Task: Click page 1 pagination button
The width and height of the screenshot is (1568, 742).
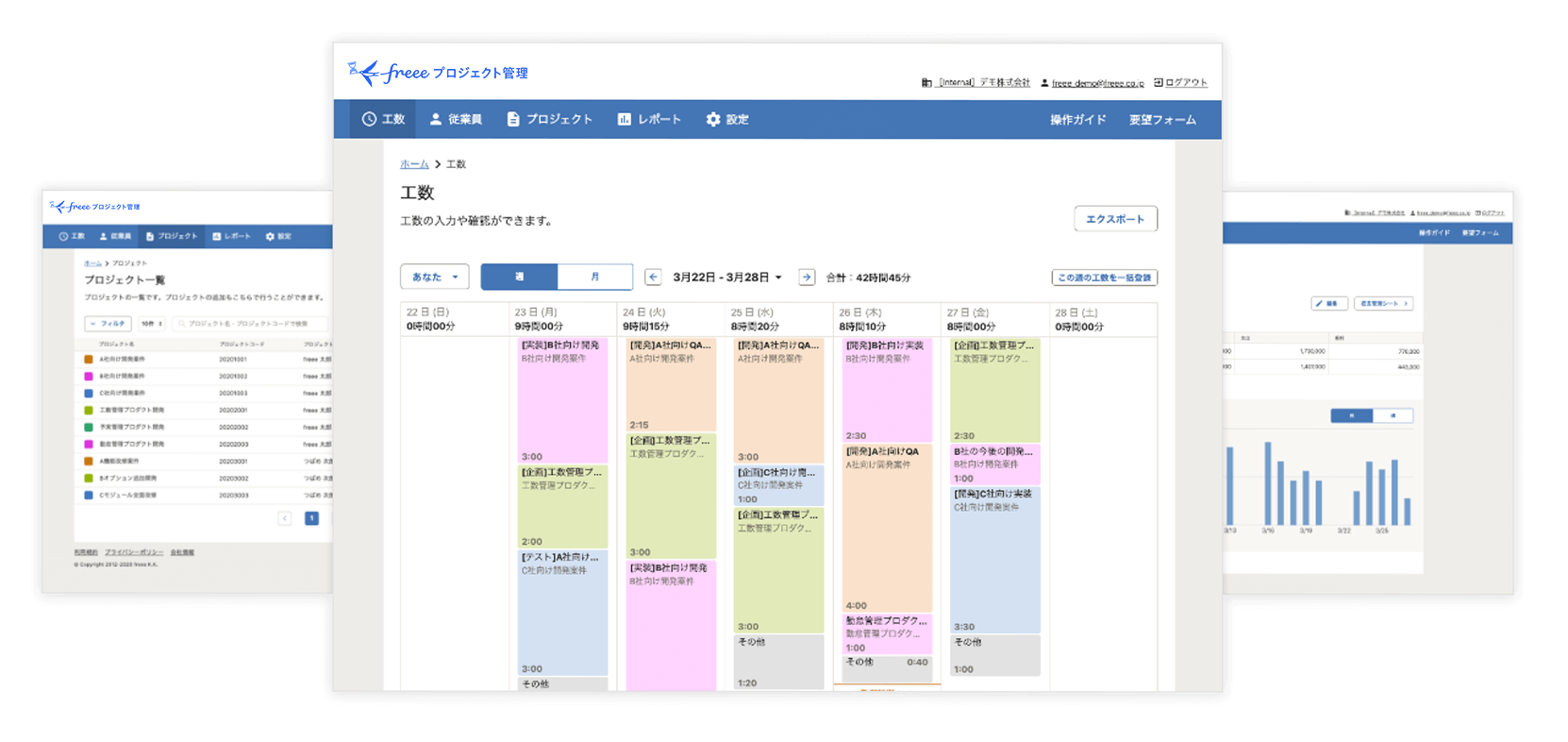Action: pyautogui.click(x=311, y=518)
